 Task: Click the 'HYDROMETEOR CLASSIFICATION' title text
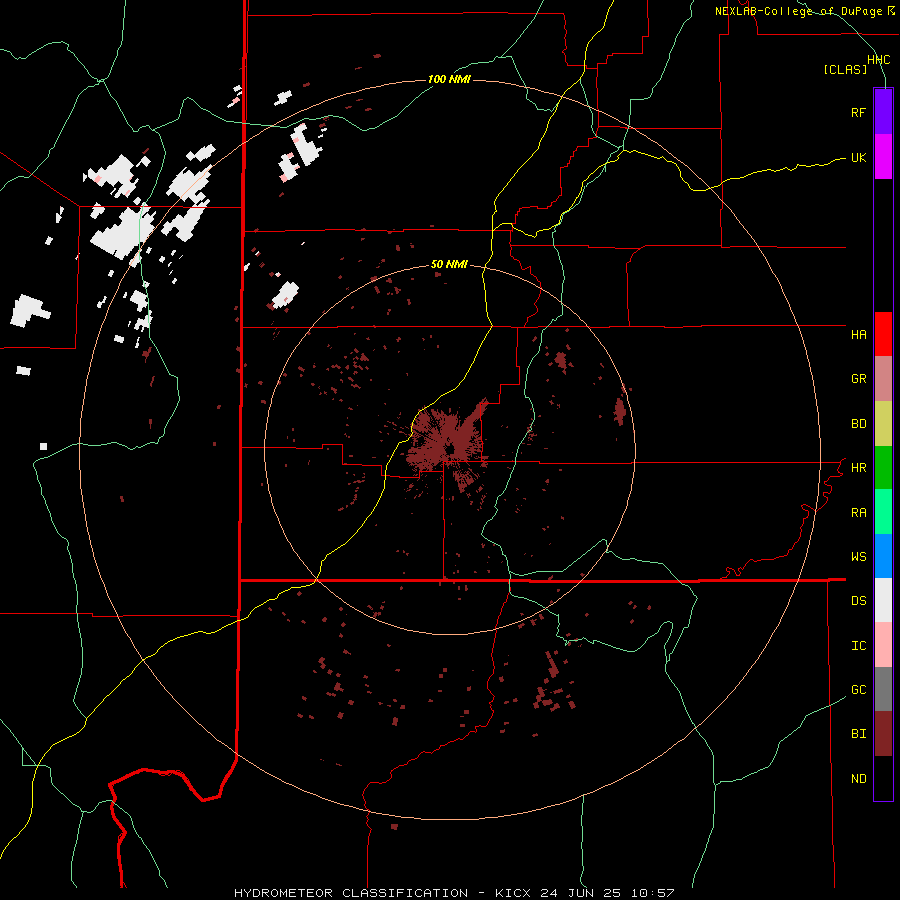[351, 893]
